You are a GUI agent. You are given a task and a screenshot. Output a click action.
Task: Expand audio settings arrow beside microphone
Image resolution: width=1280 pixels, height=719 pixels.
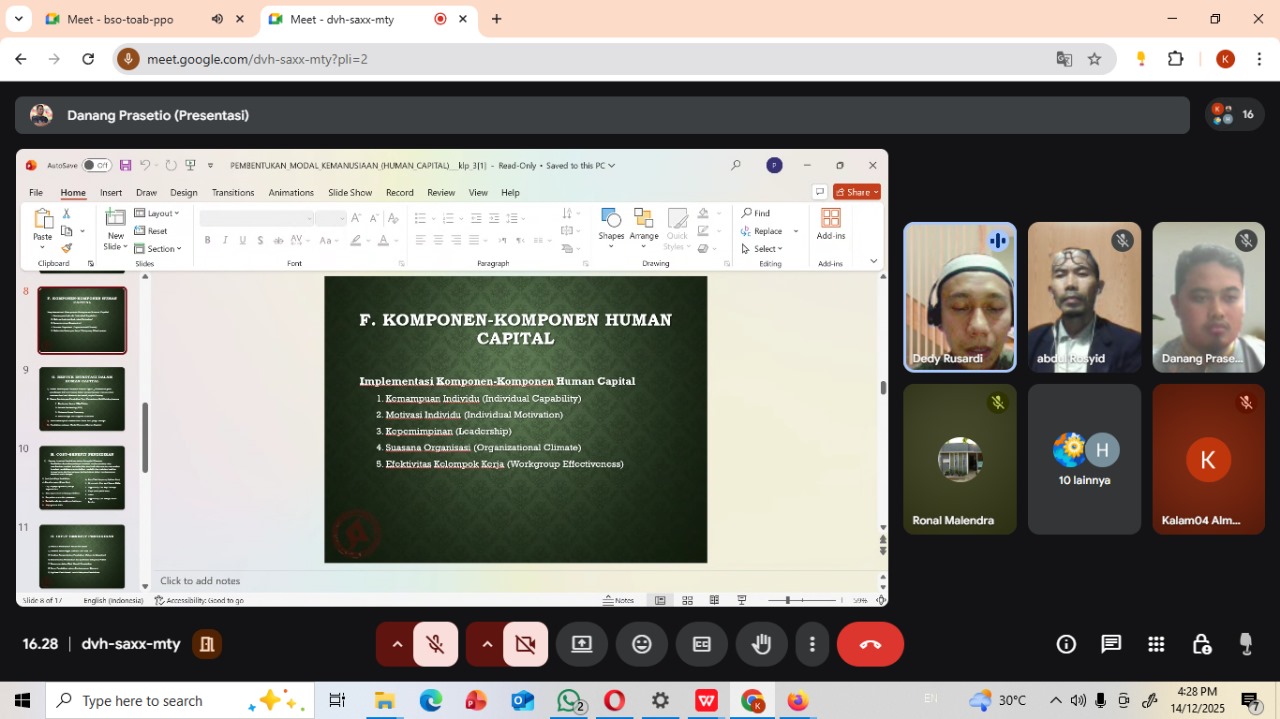tap(397, 645)
